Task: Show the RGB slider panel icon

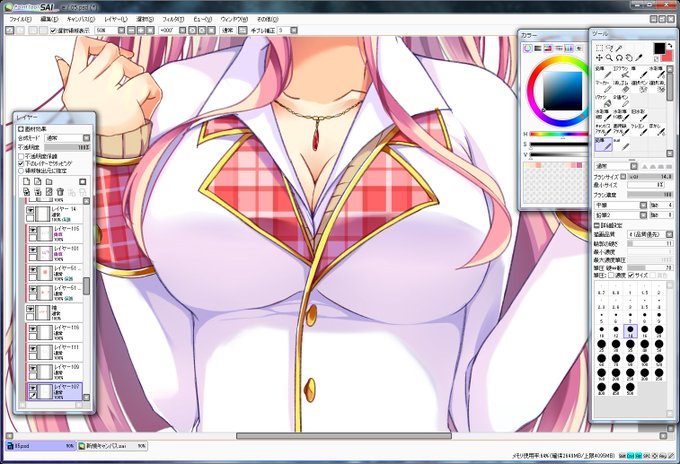Action: pyautogui.click(x=538, y=48)
